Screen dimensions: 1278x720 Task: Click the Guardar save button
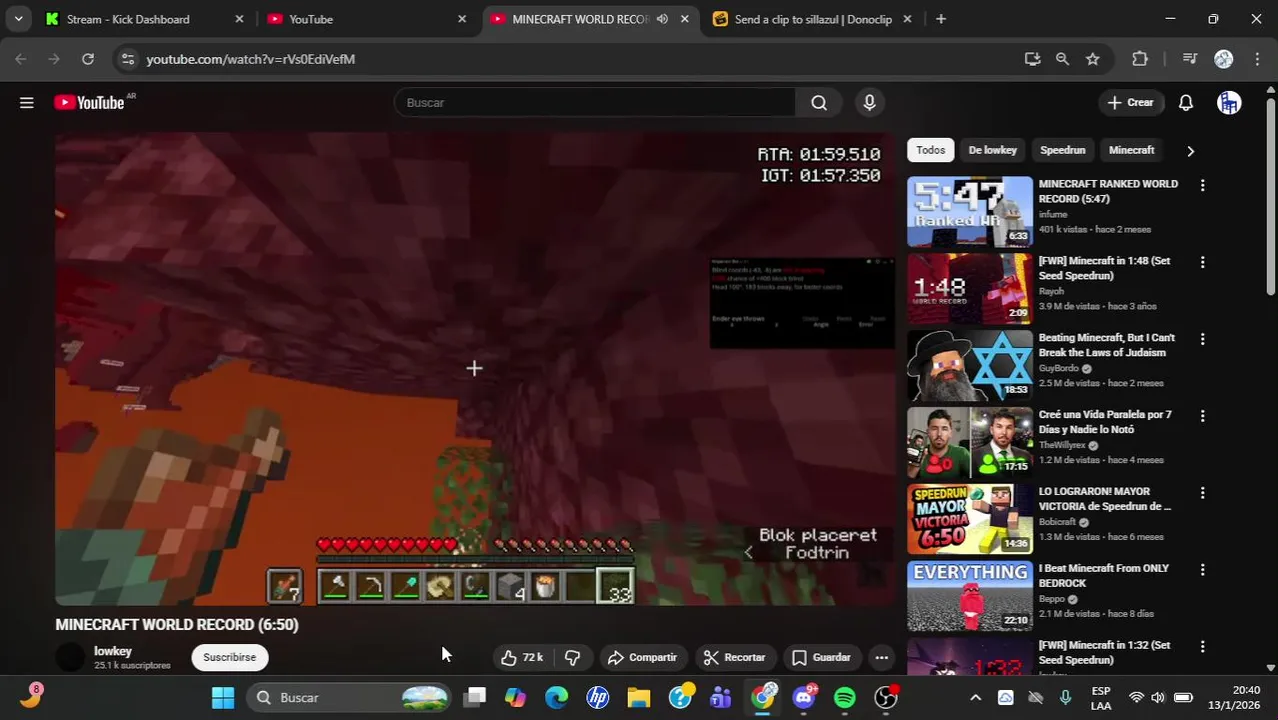pos(821,657)
